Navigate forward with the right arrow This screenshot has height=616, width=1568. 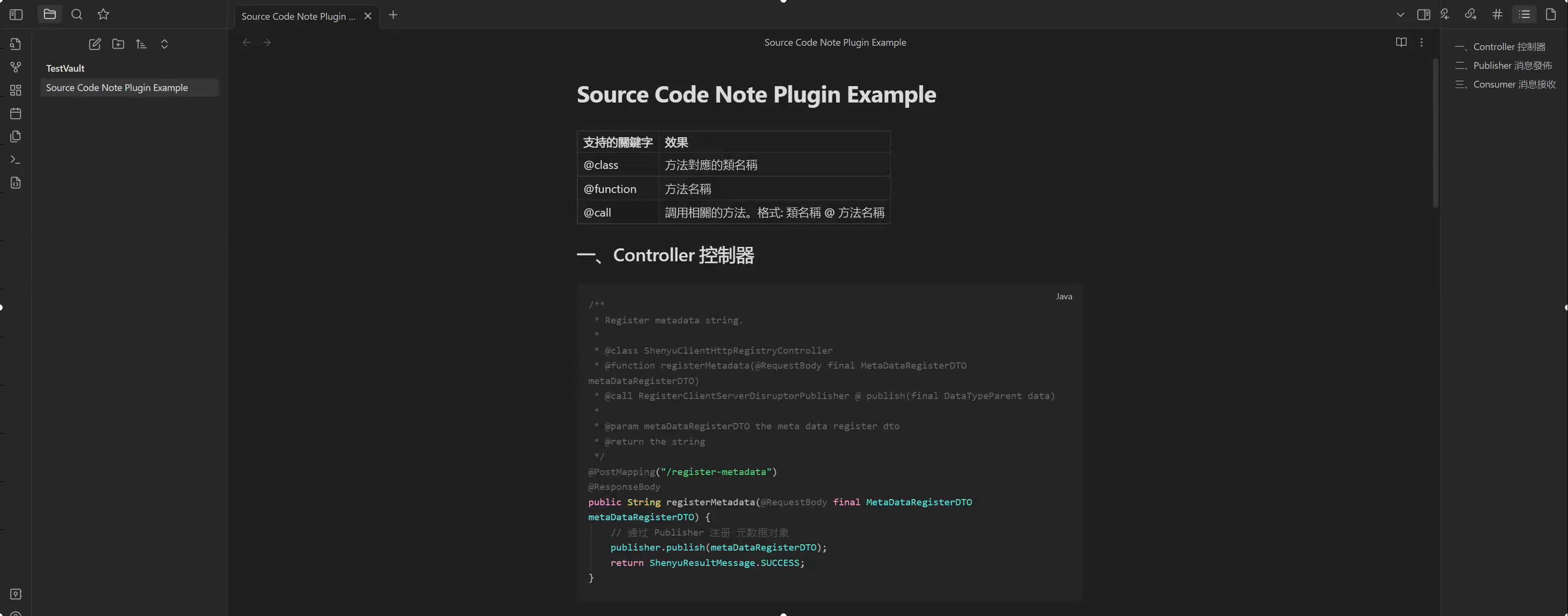click(267, 42)
